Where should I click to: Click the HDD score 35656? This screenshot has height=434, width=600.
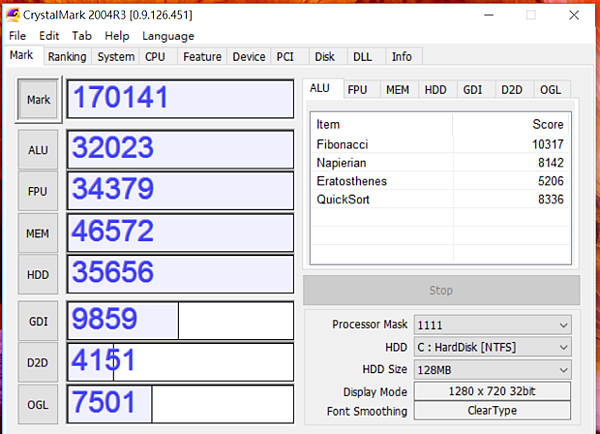[x=181, y=274]
